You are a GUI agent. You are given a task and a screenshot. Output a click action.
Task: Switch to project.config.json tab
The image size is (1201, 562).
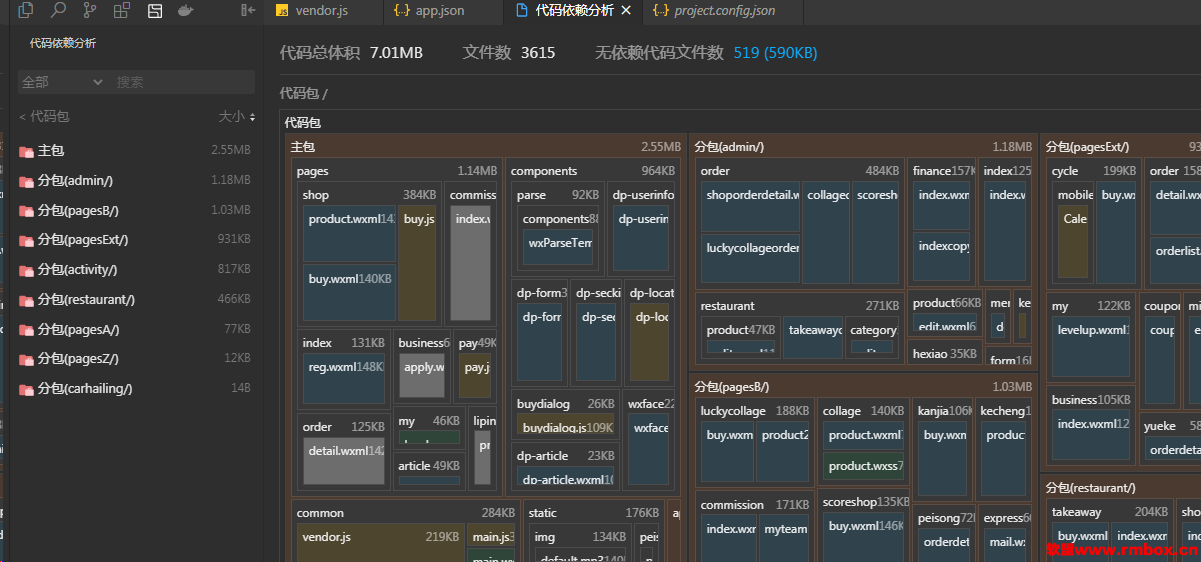[x=713, y=11]
